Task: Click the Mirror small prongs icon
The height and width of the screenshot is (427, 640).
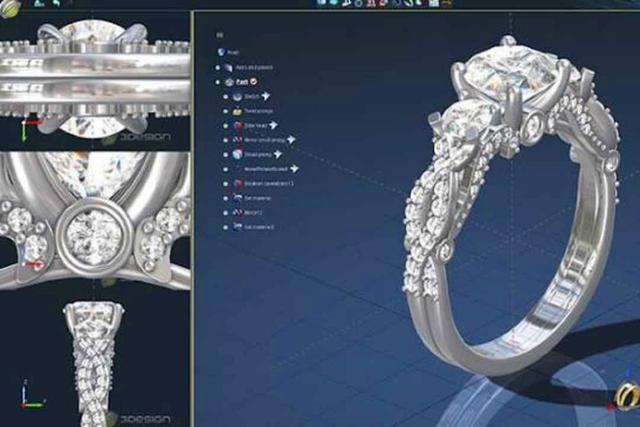Action: [x=235, y=141]
